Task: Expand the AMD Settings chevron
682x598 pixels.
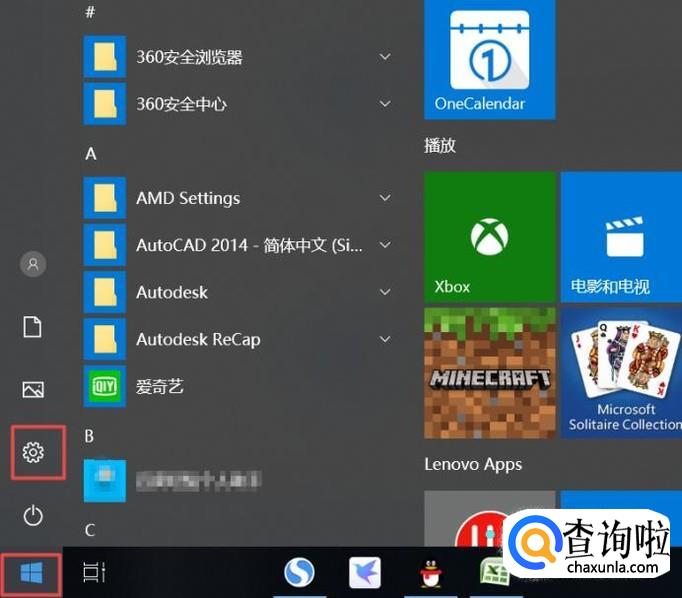Action: 385,198
